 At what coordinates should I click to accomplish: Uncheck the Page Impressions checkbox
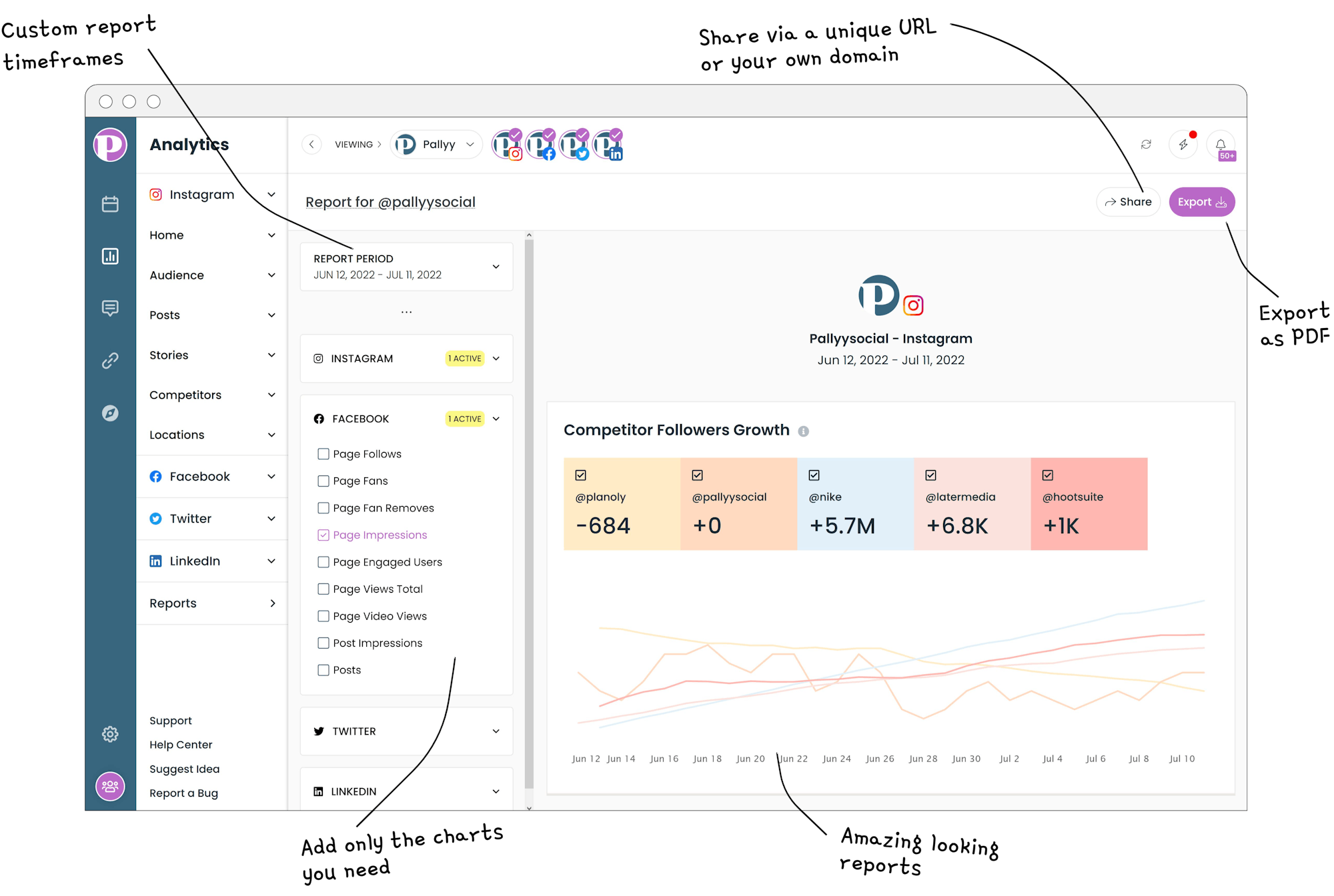323,535
